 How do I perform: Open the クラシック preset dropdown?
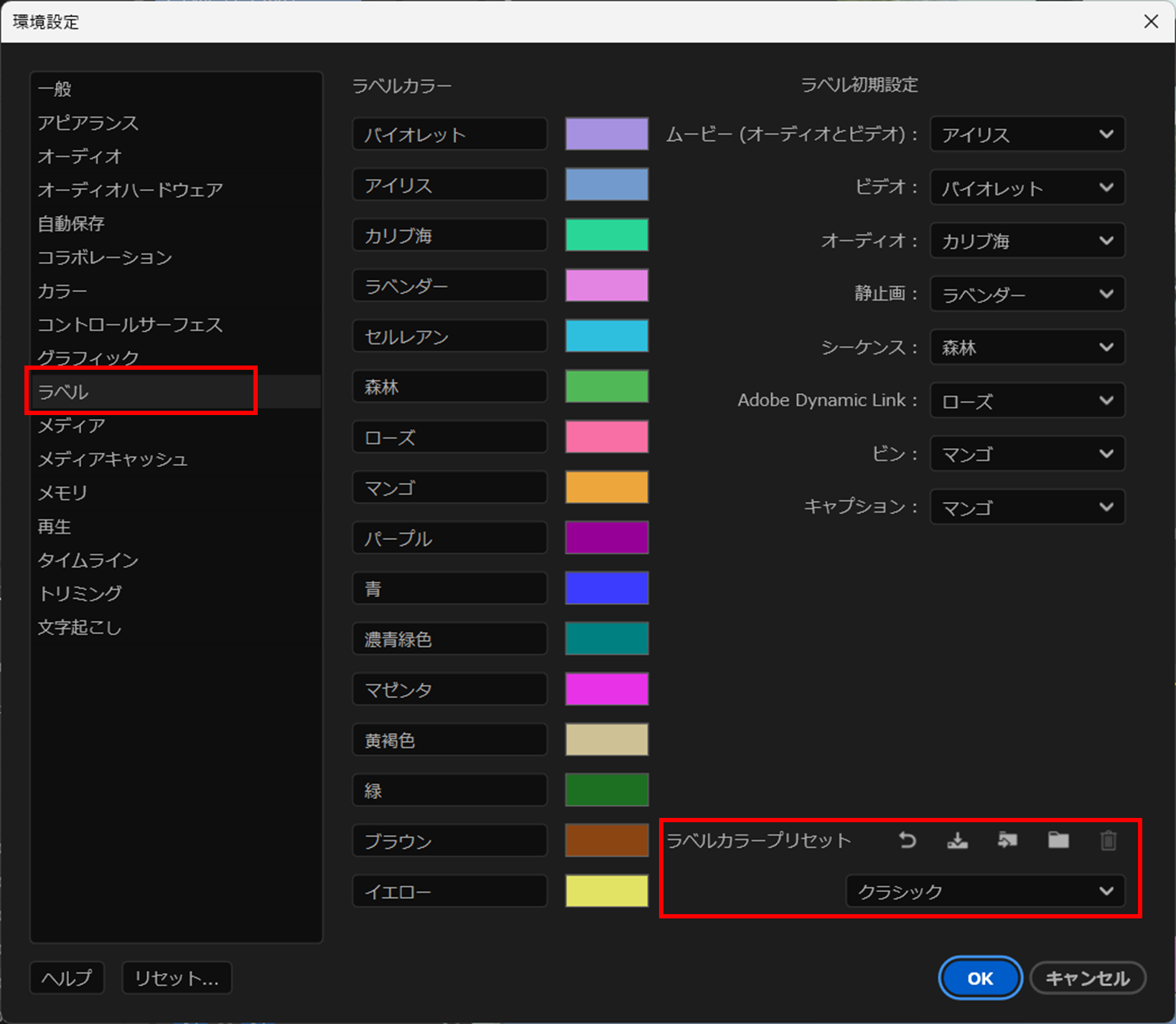click(x=986, y=891)
